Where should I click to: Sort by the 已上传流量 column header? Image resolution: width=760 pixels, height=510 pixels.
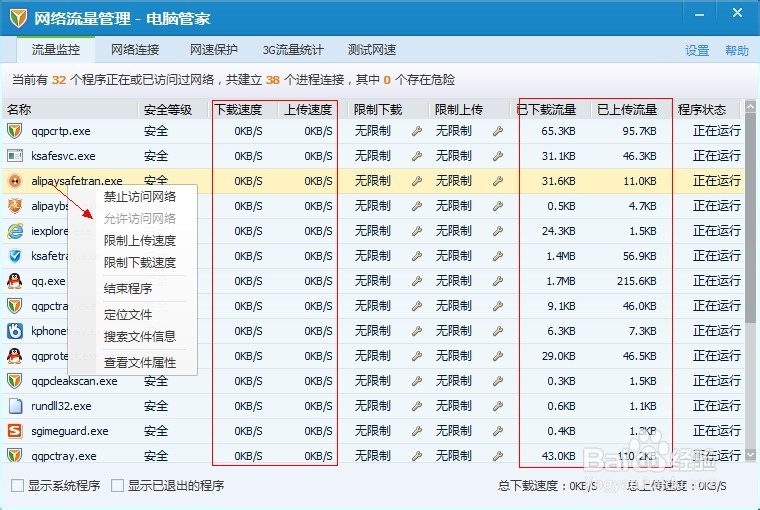tap(631, 110)
